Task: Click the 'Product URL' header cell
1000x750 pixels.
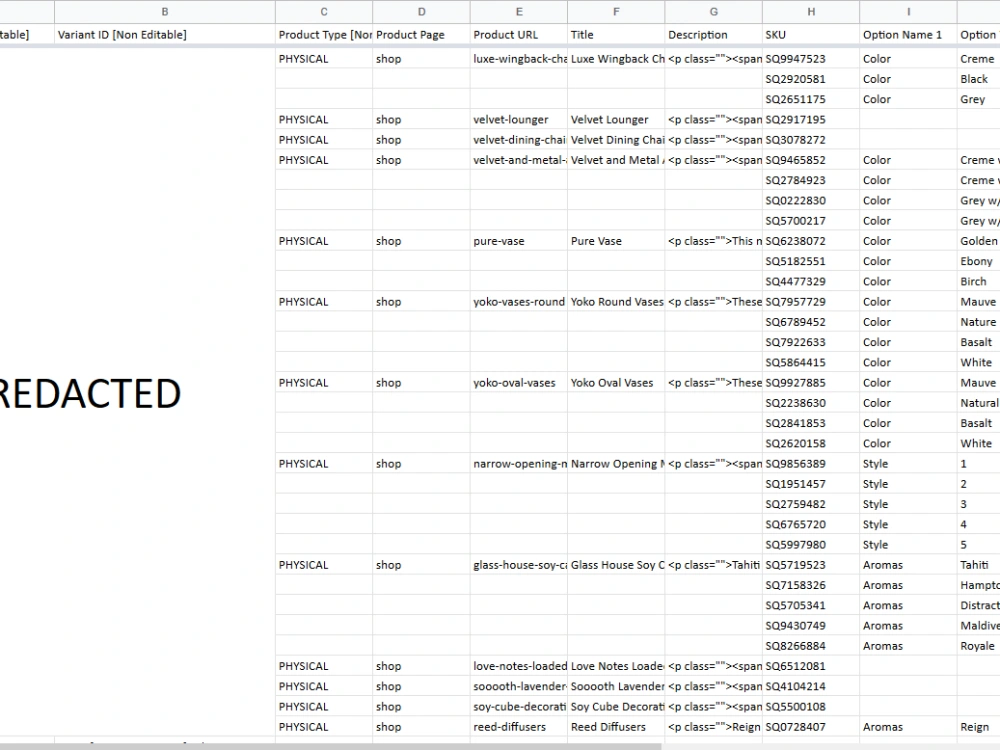Action: 519,35
